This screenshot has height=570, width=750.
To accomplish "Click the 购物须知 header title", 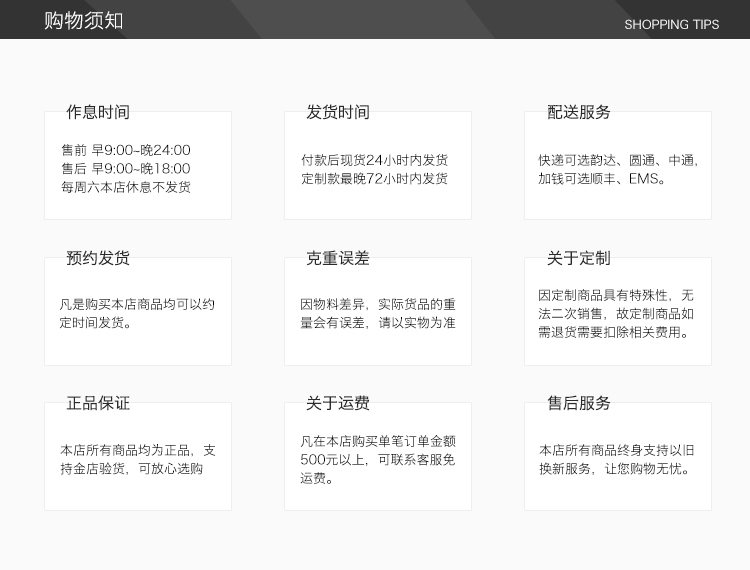I will (84, 21).
